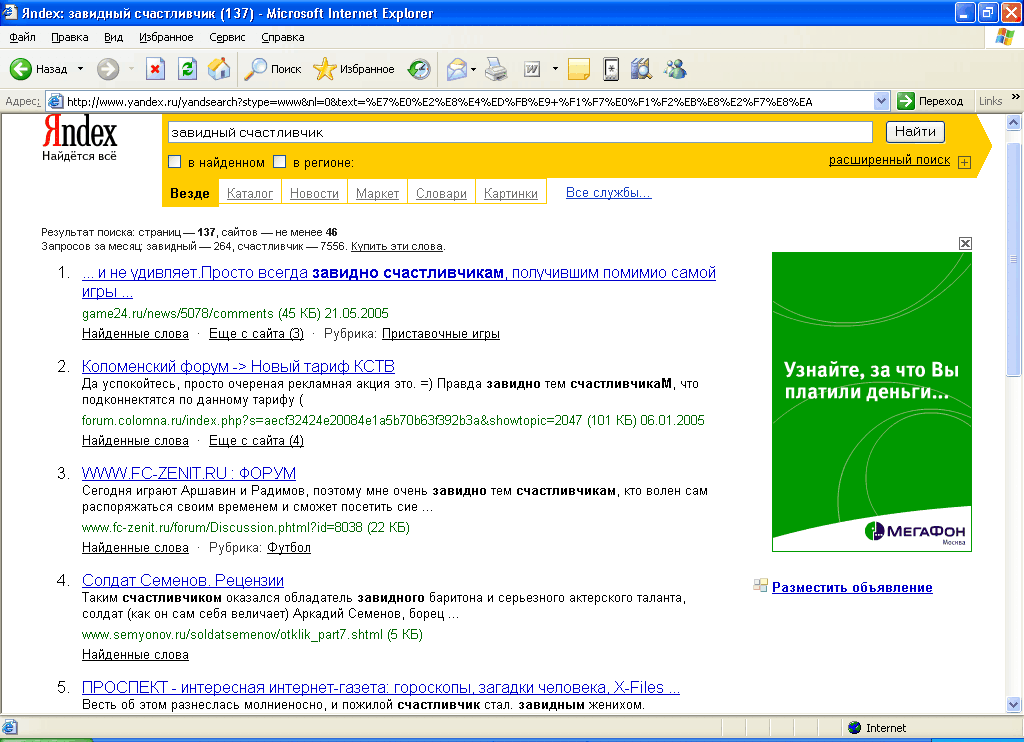This screenshot has width=1024, height=742.
Task: Open the History clock icon
Action: coord(419,69)
